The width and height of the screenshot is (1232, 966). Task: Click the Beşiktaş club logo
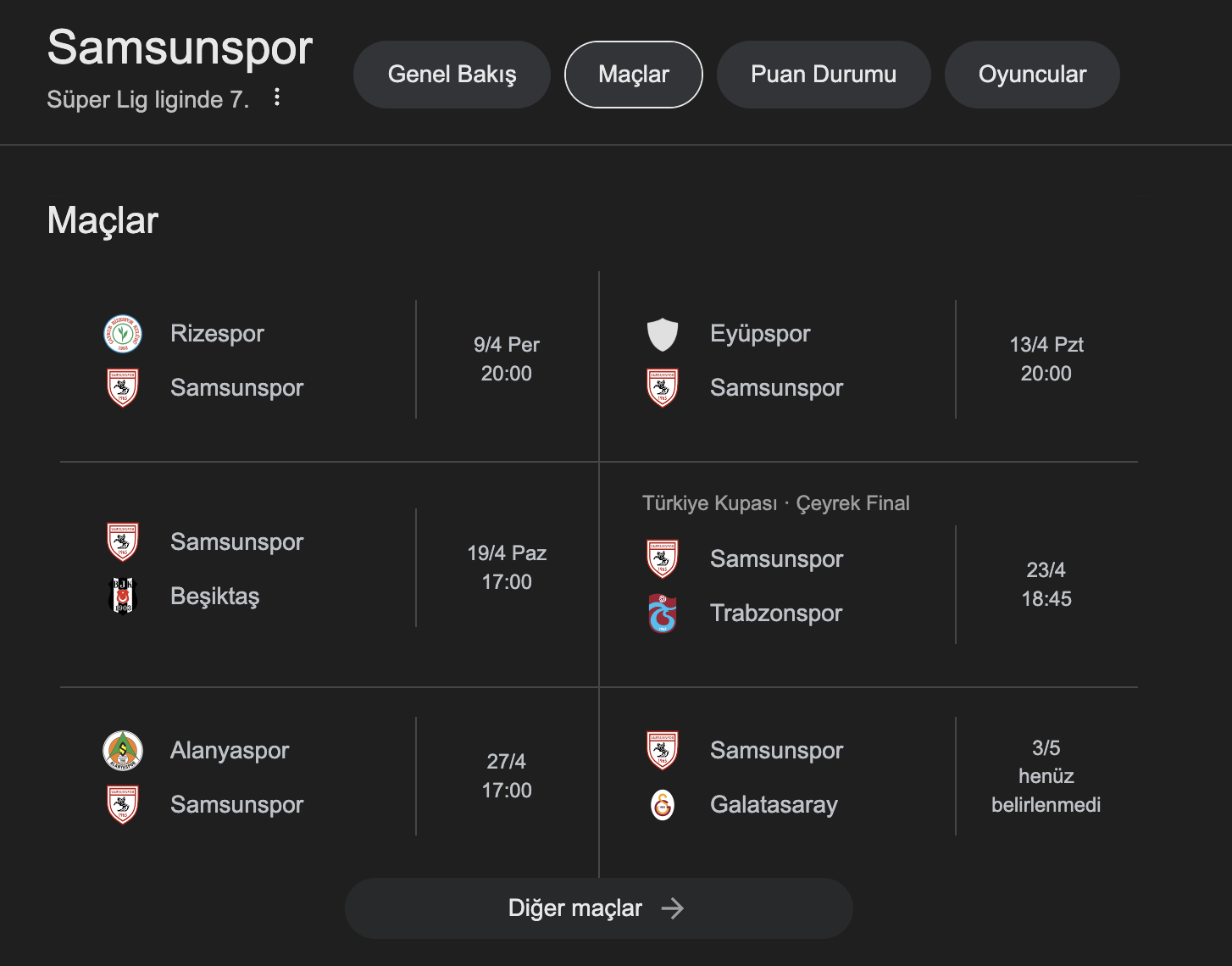123,596
